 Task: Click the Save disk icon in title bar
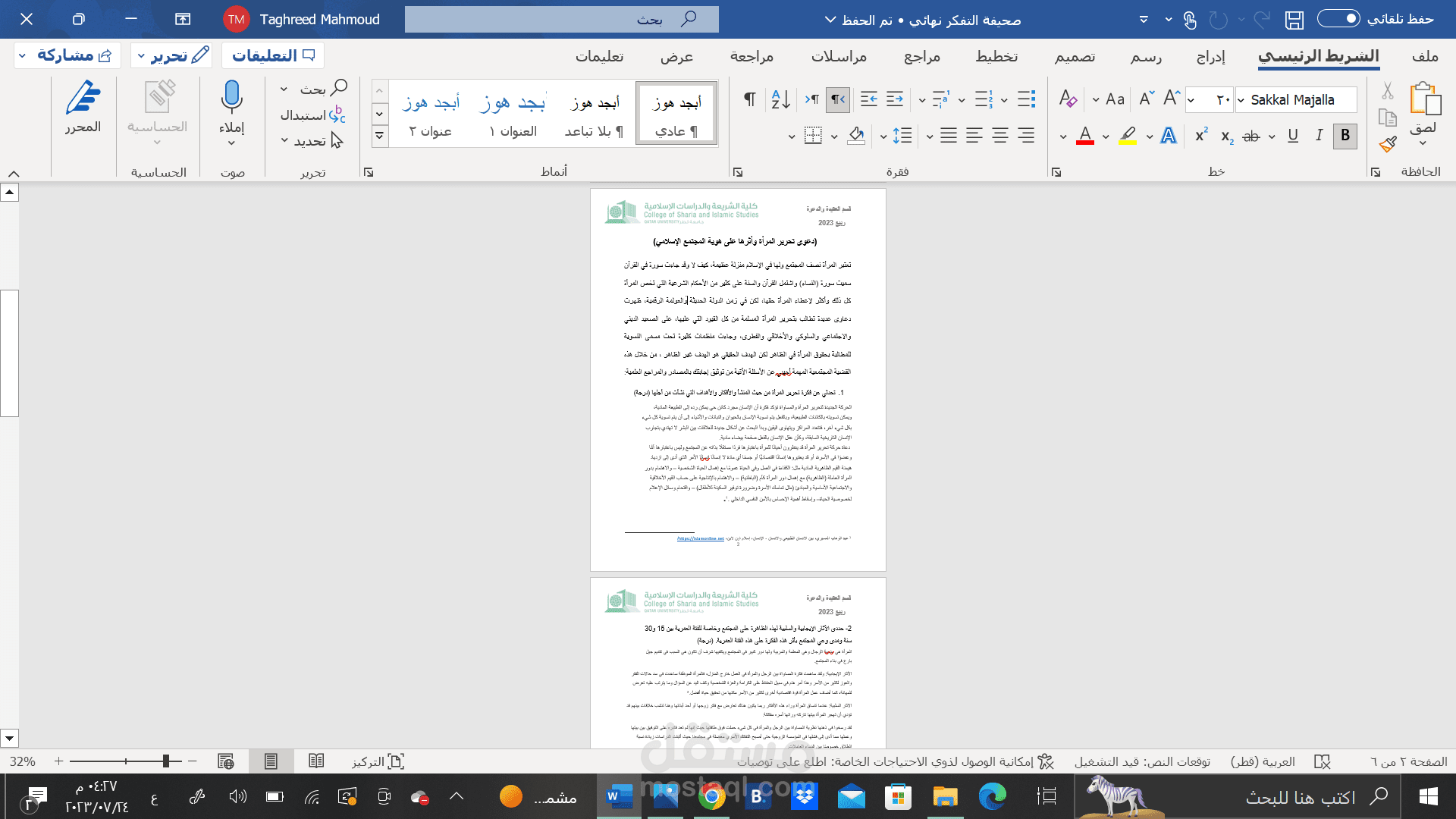click(x=1294, y=20)
